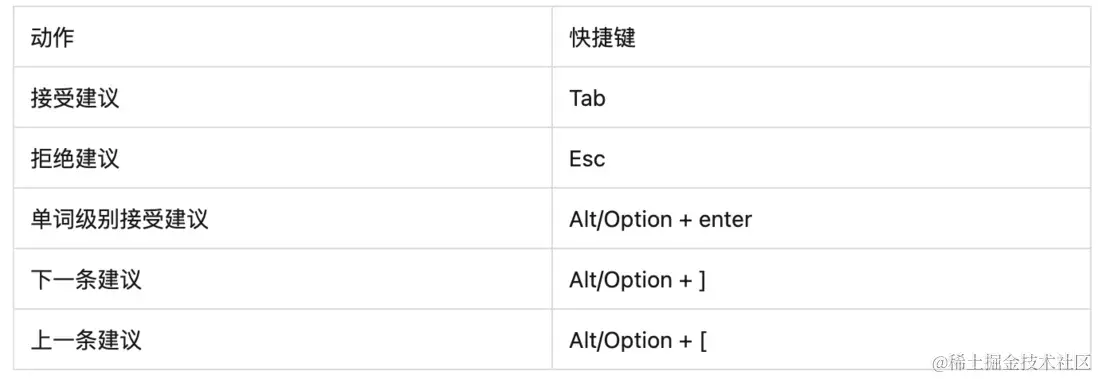This screenshot has height=379, width=1098.
Task: Click the 快捷键 column header
Action: pos(602,37)
